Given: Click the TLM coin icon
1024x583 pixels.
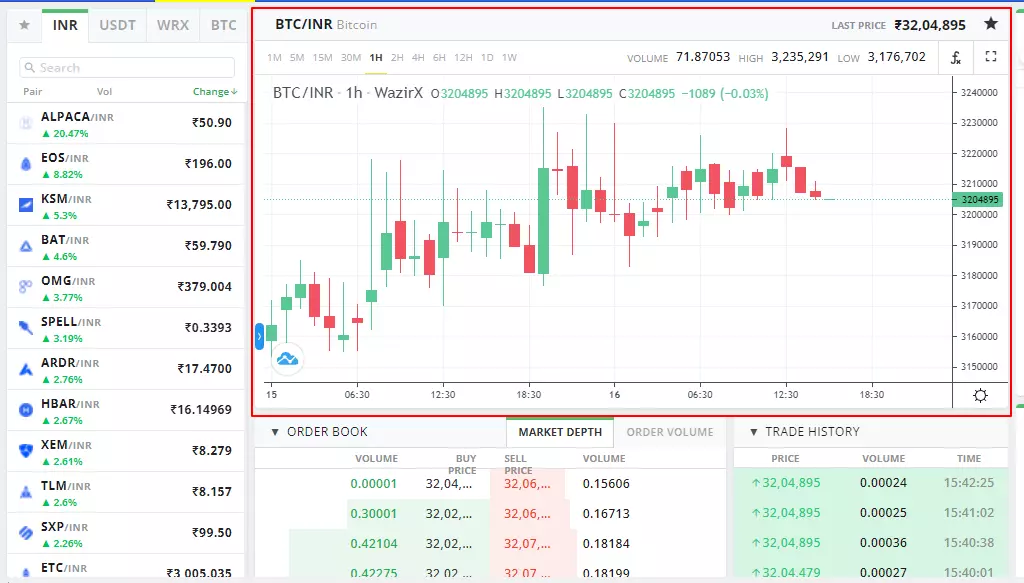Looking at the screenshot, I should point(25,492).
